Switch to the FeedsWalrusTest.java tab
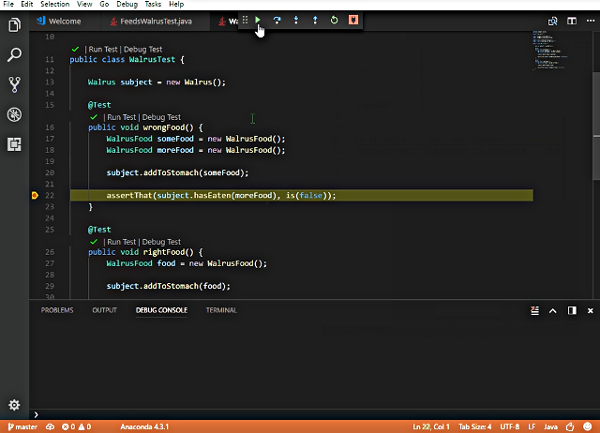600x433 pixels. coord(155,21)
